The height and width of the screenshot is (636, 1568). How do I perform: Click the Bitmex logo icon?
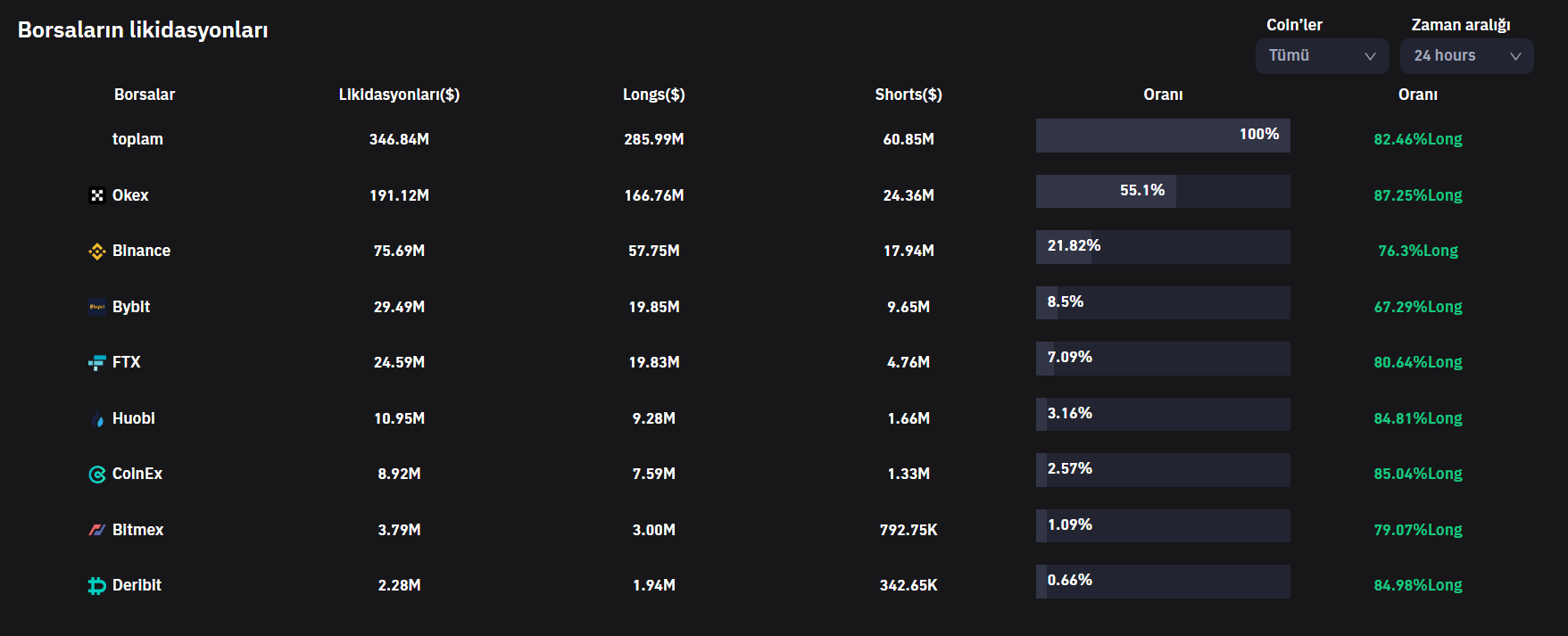click(x=97, y=530)
